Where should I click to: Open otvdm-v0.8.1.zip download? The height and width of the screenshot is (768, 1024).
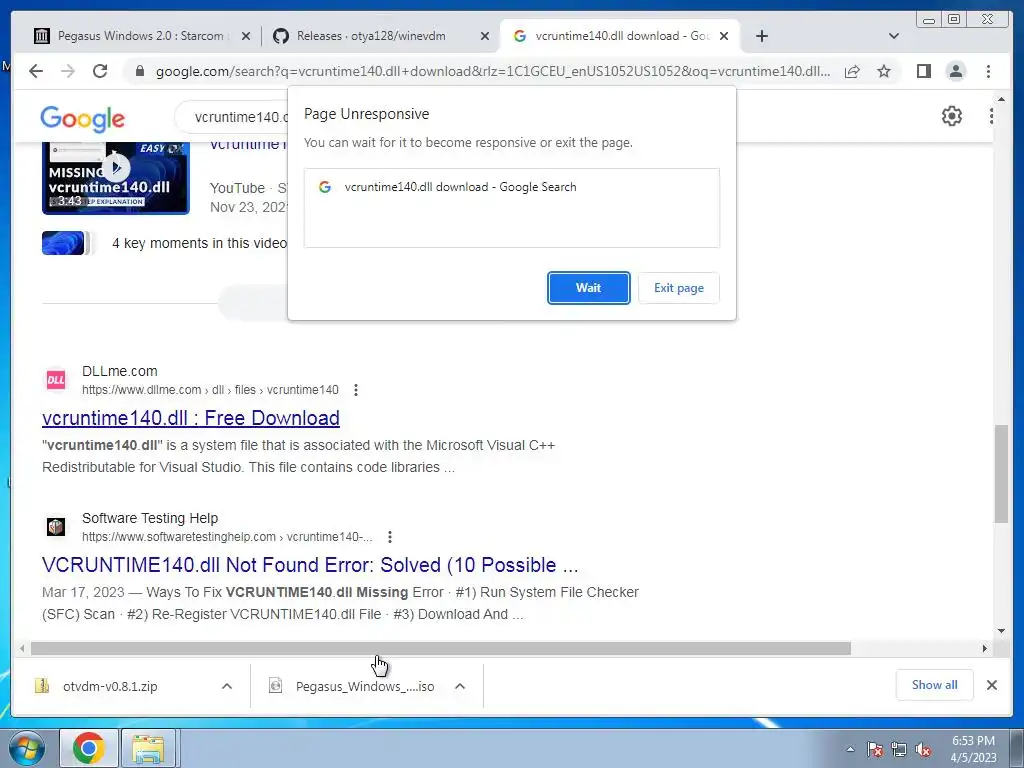click(x=111, y=686)
